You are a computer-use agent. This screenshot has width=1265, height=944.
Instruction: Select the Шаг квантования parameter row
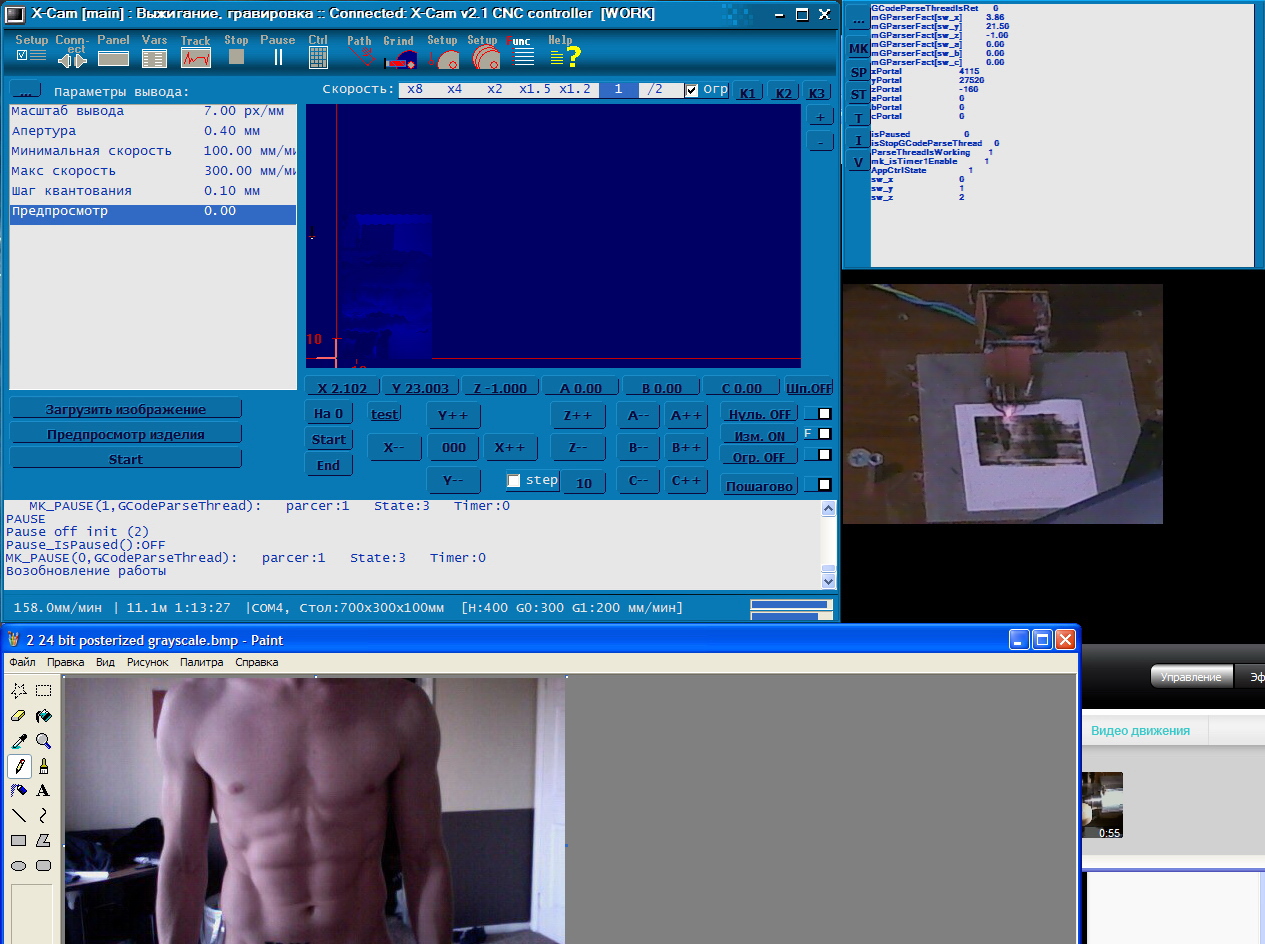(153, 191)
